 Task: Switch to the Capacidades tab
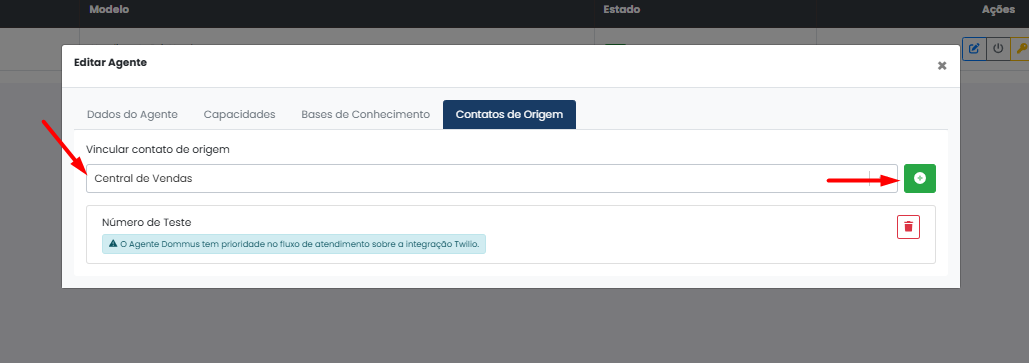pos(240,114)
